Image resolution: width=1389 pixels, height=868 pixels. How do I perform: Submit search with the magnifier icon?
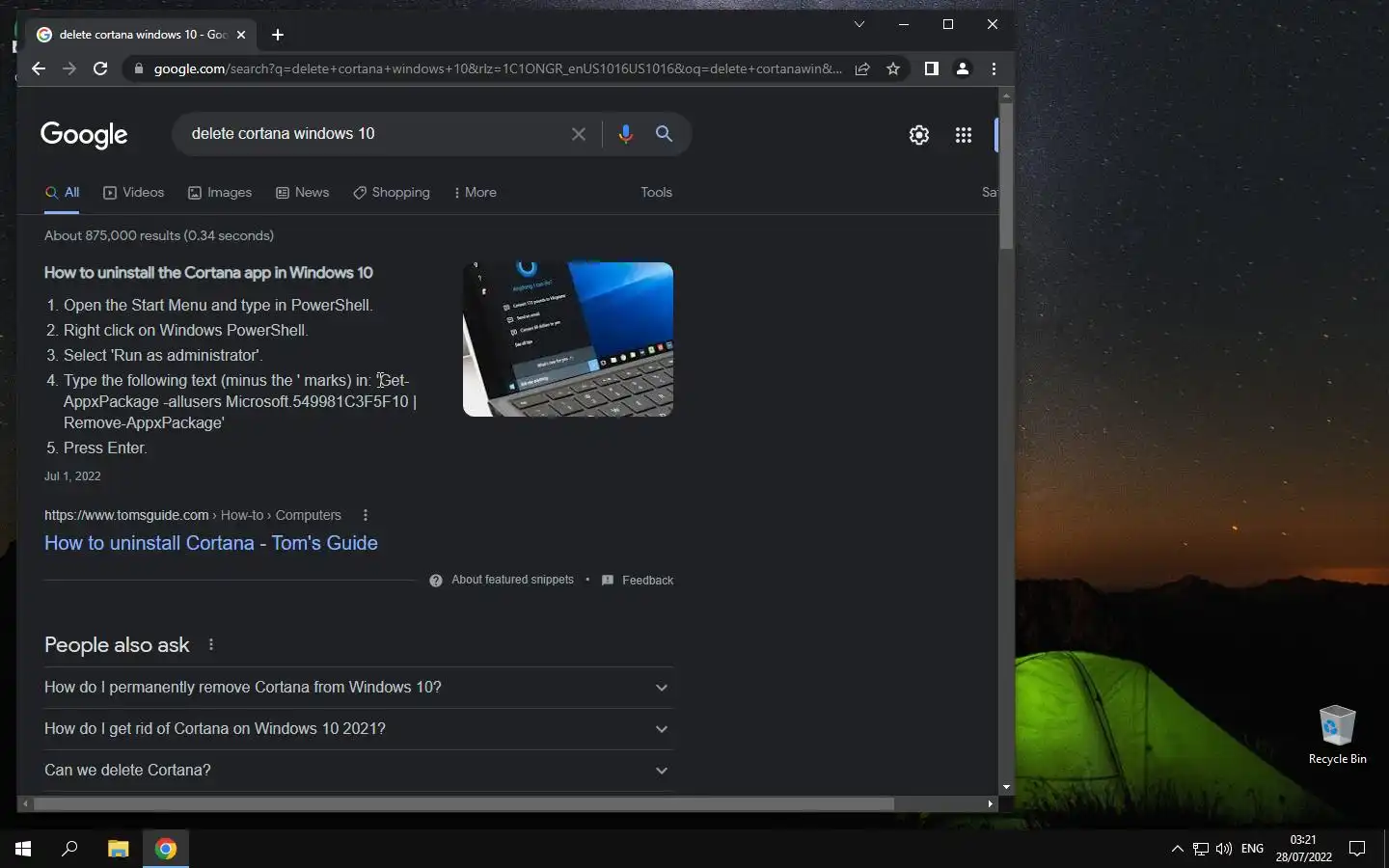tap(664, 134)
